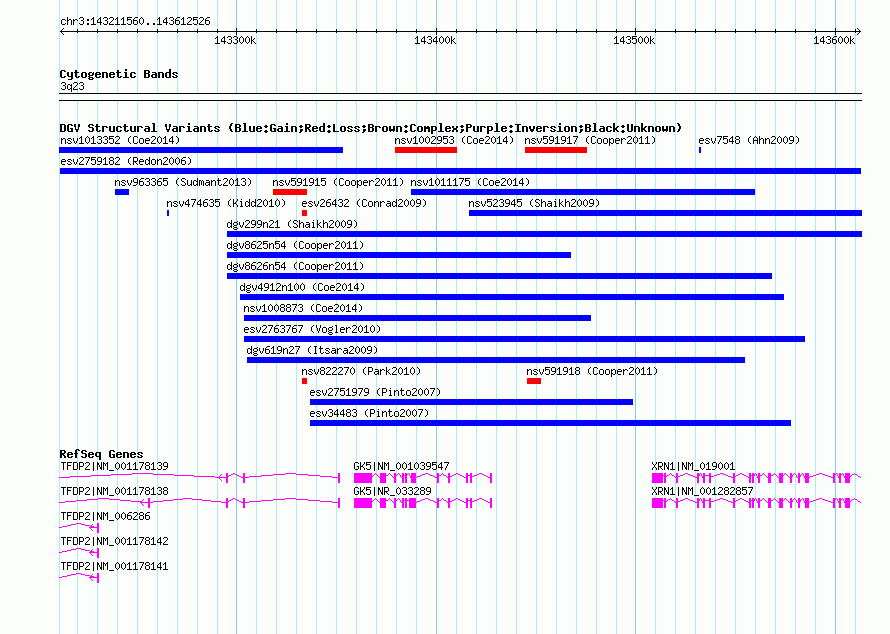Click the esv2751979 (Pinto2007) blue bar
Image resolution: width=890 pixels, height=634 pixels.
[471, 402]
